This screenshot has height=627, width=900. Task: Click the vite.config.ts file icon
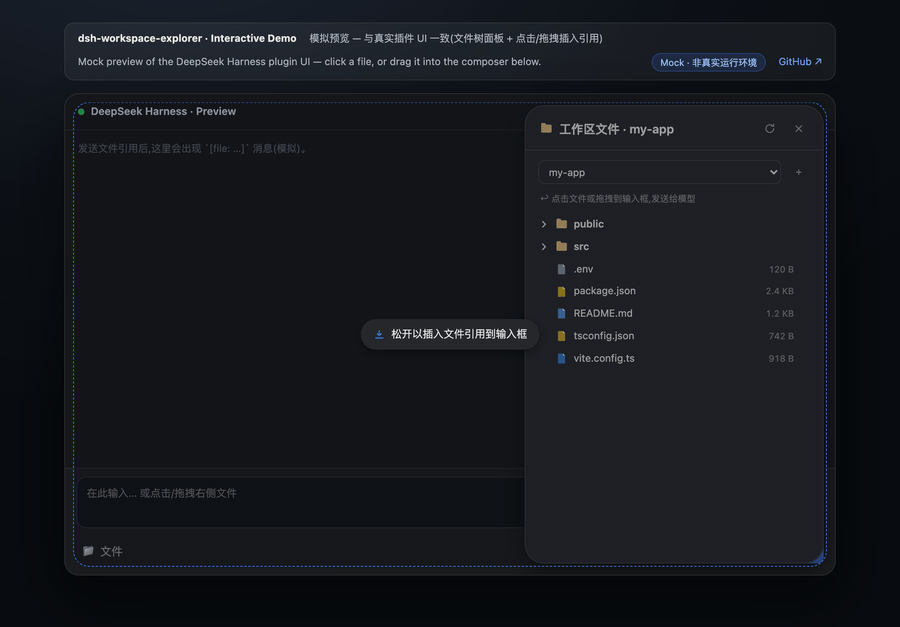point(562,358)
